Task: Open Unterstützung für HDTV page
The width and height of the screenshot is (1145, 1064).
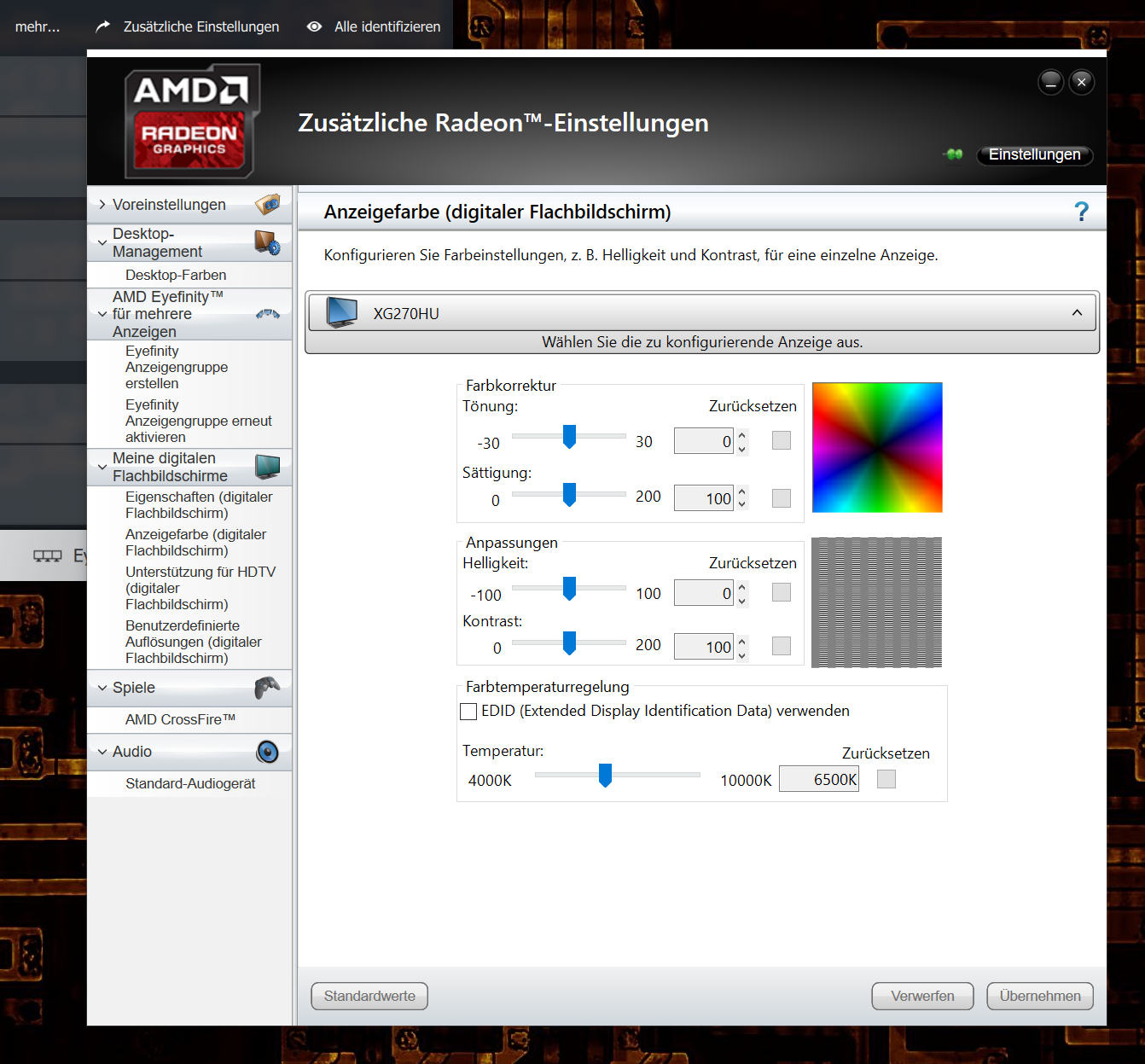Action: click(201, 588)
